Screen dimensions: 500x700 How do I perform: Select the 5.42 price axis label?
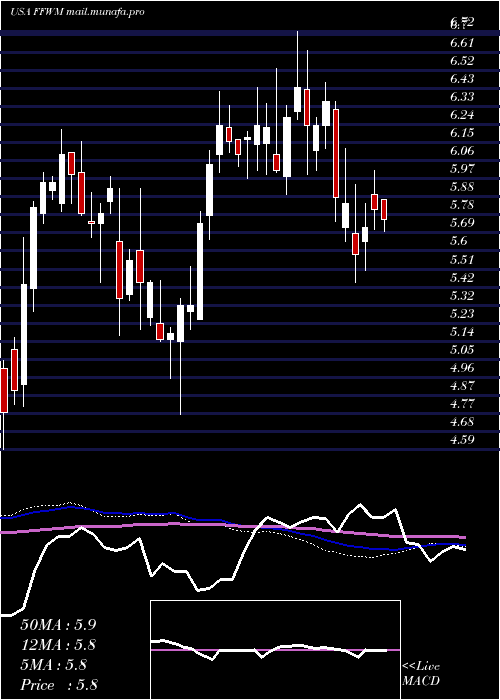click(462, 277)
